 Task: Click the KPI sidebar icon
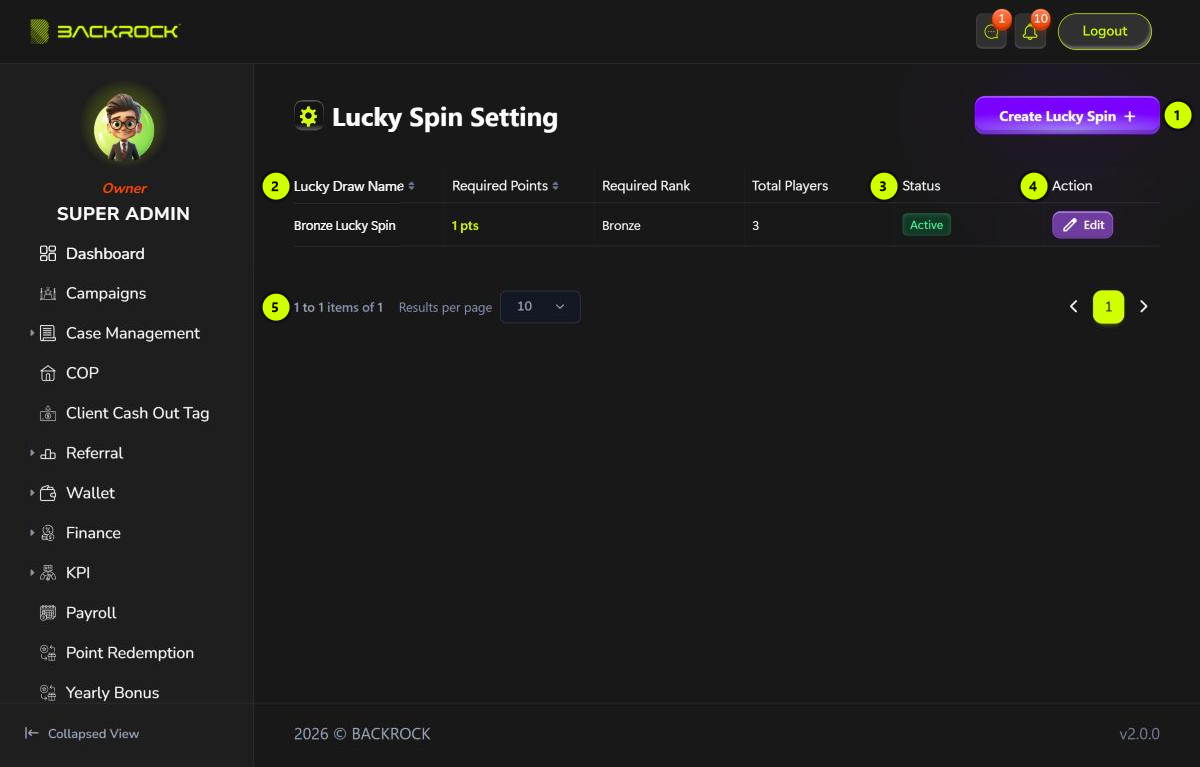pos(48,574)
